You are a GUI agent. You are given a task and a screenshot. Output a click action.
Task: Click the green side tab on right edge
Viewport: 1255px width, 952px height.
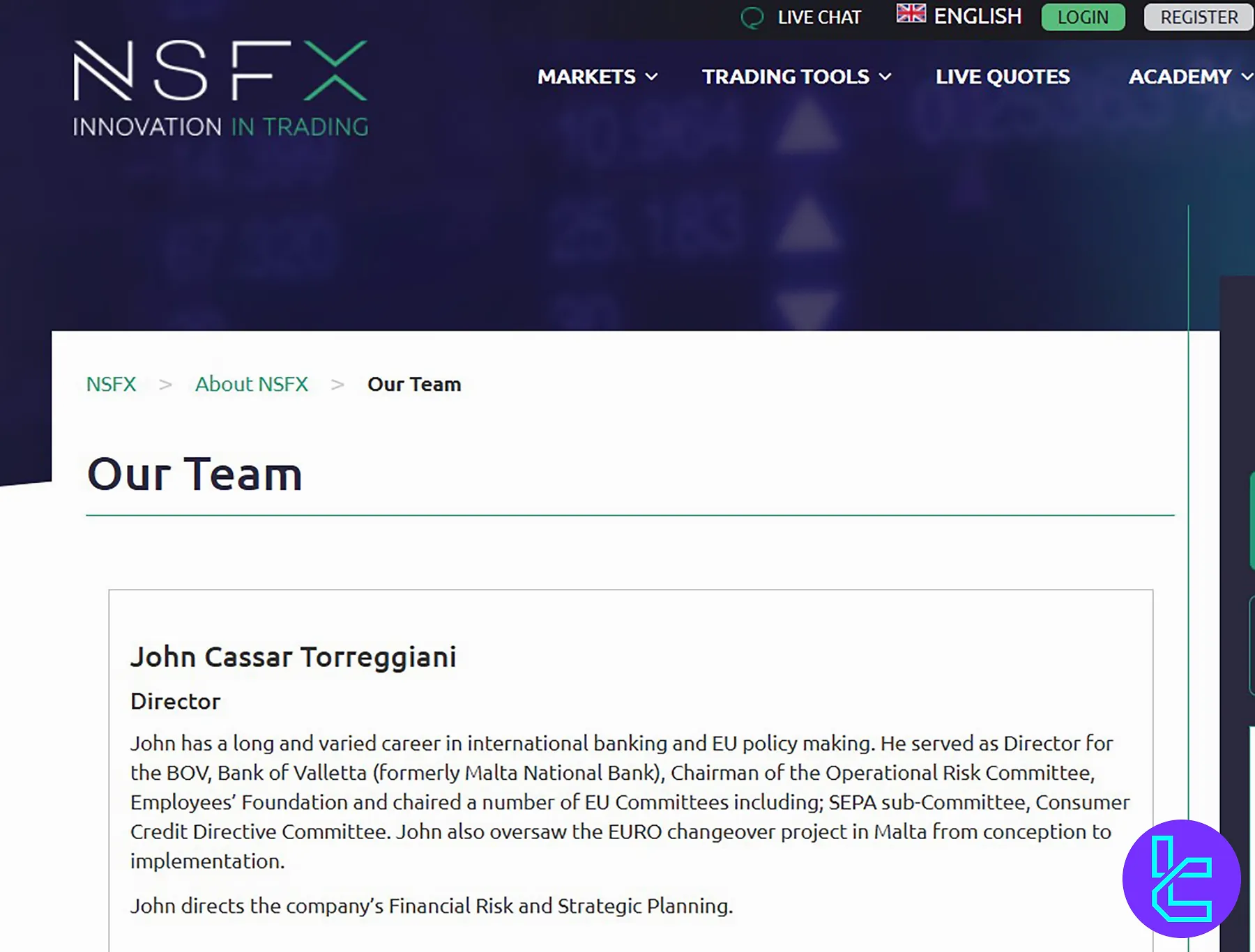[1251, 521]
